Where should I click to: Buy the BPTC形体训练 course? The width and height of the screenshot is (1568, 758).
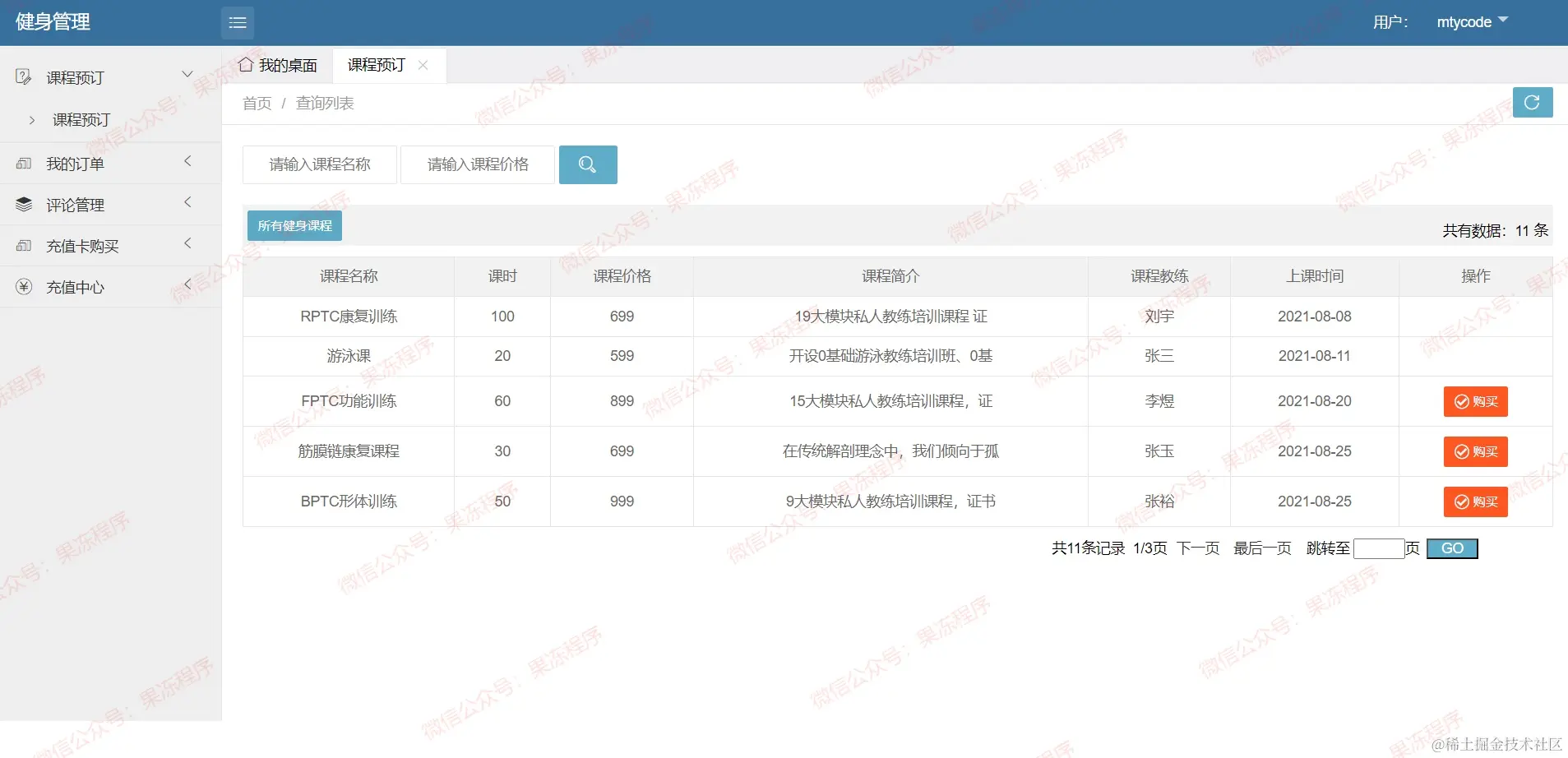point(1475,501)
